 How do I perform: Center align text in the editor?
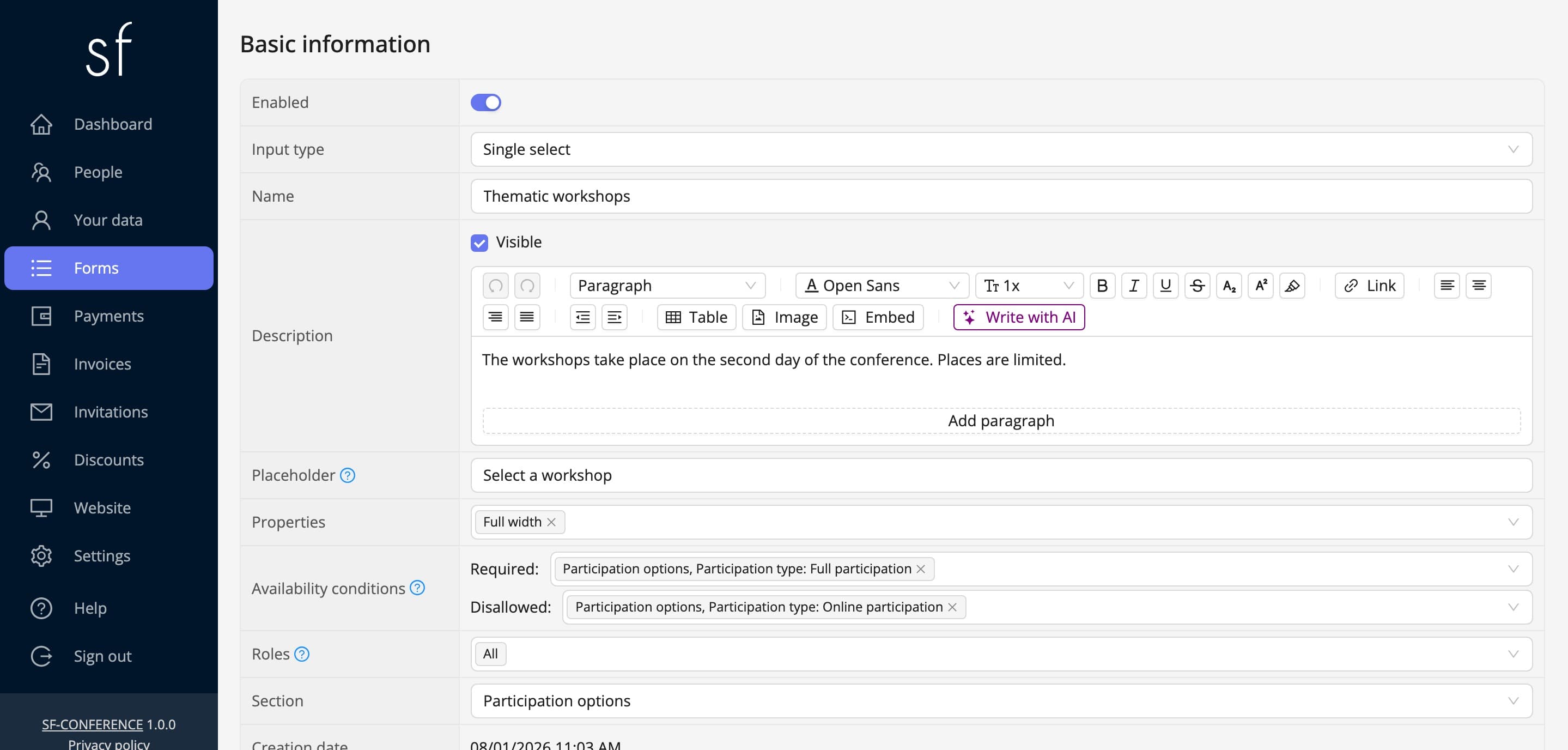(x=1479, y=286)
